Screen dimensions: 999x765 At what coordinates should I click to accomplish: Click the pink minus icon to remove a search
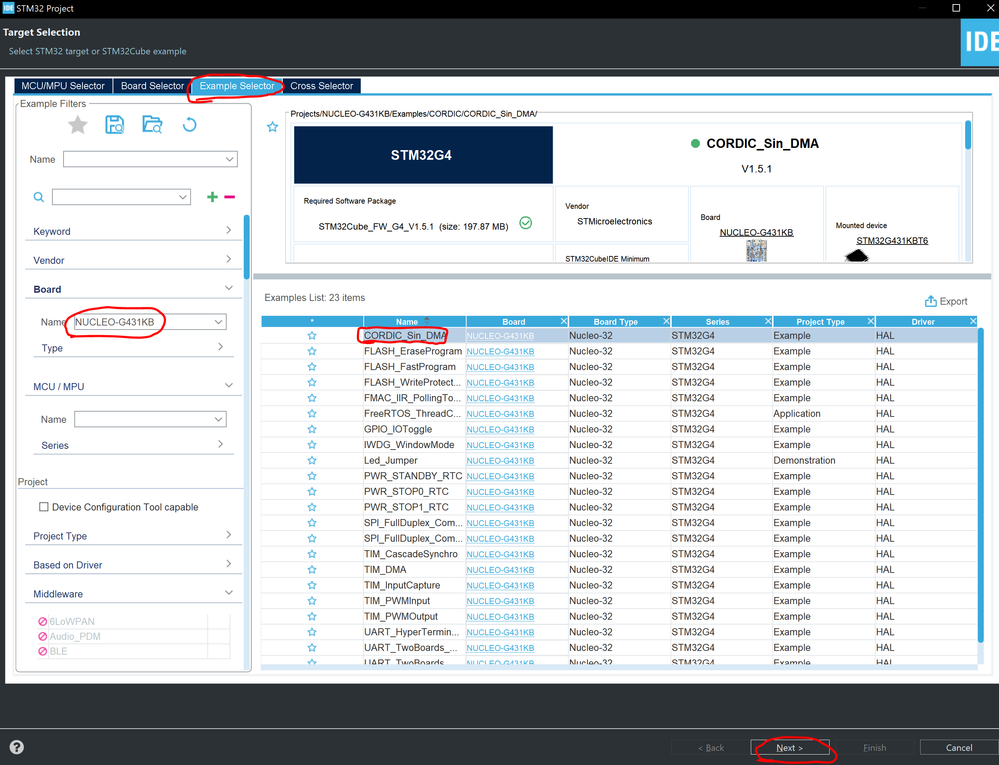pos(229,197)
